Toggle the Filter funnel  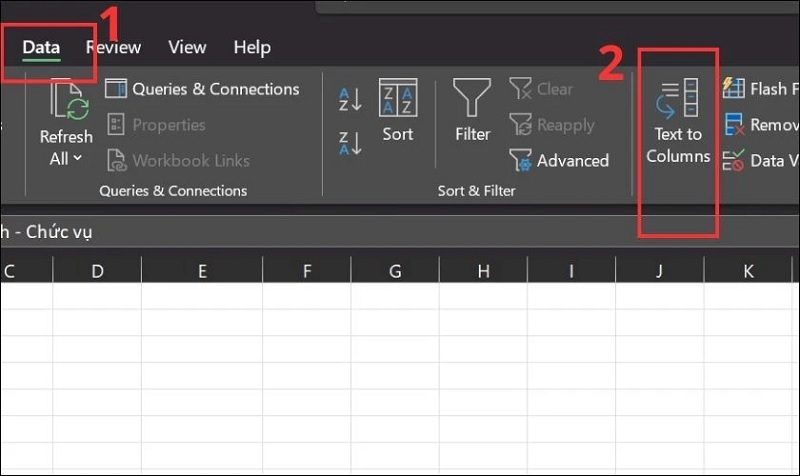[x=472, y=110]
